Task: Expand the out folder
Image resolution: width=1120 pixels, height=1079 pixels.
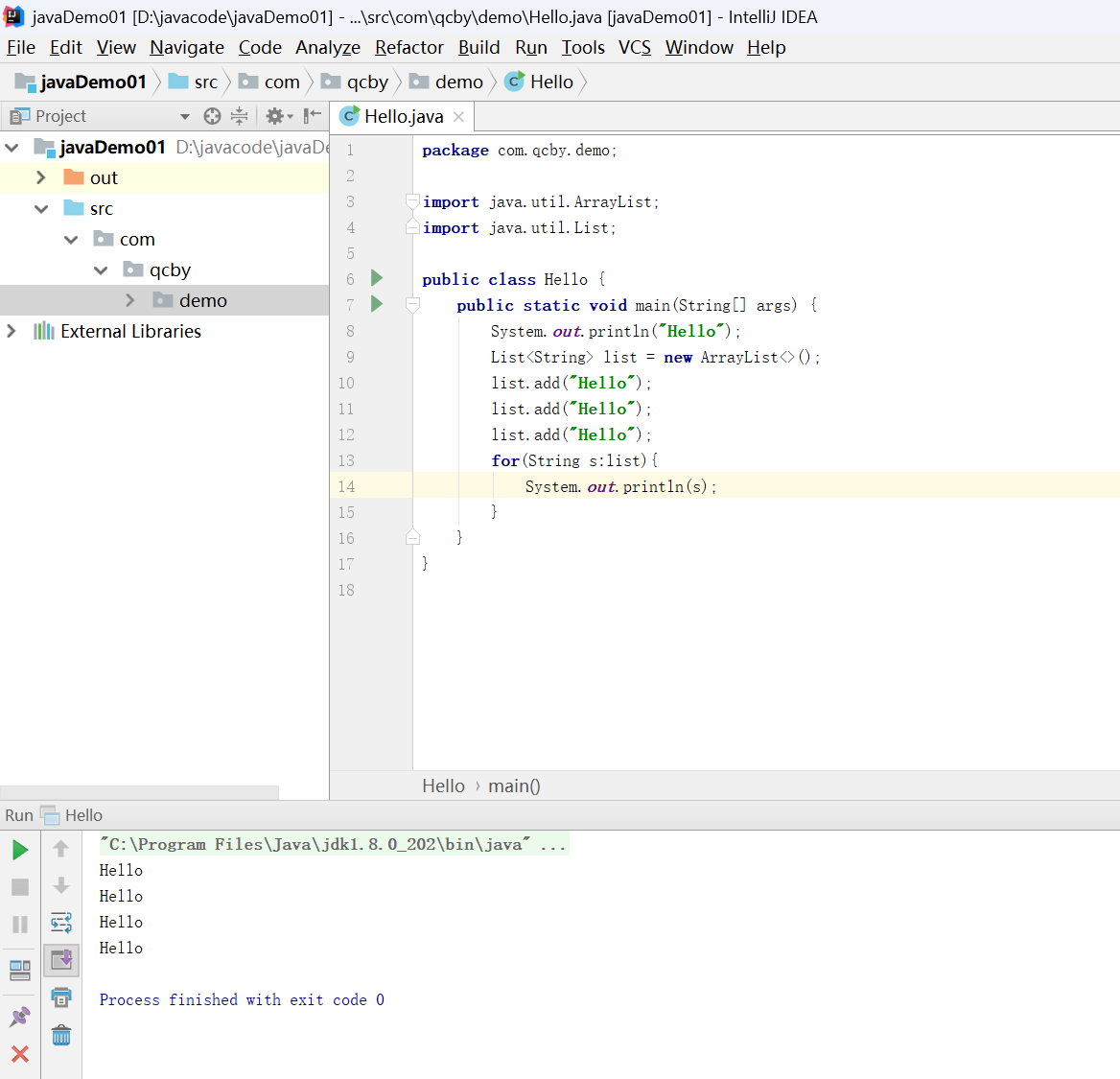Action: click(41, 178)
